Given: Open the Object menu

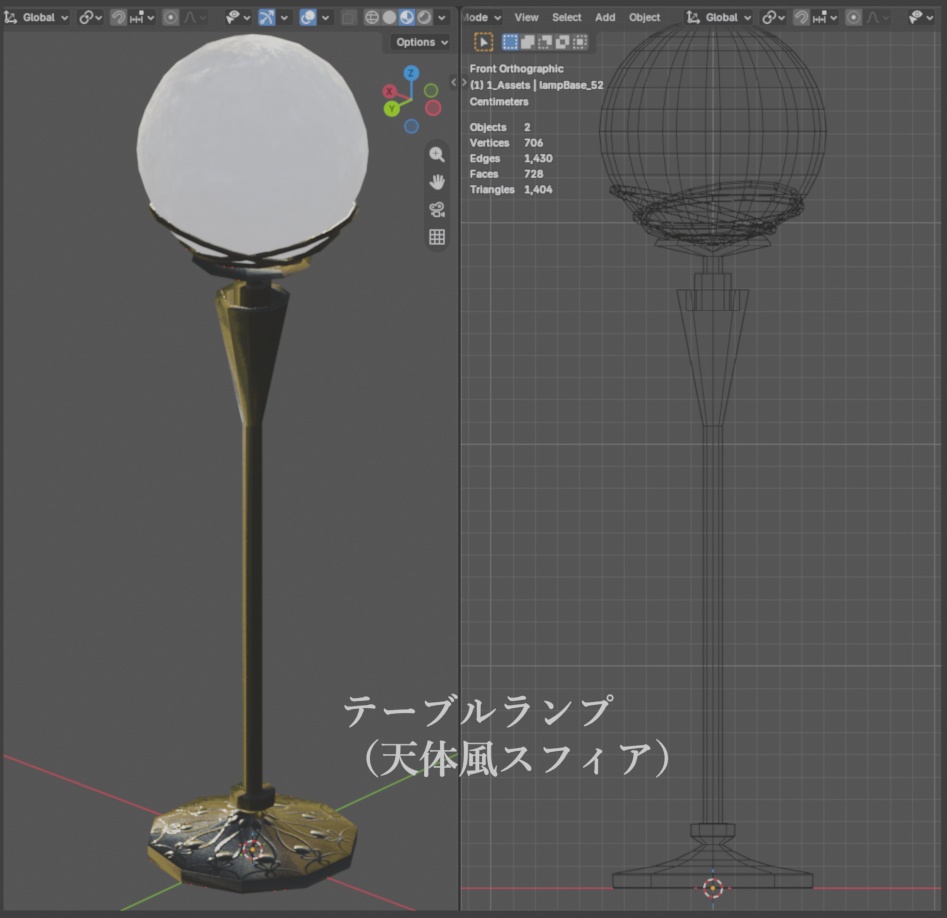Looking at the screenshot, I should click(x=644, y=18).
